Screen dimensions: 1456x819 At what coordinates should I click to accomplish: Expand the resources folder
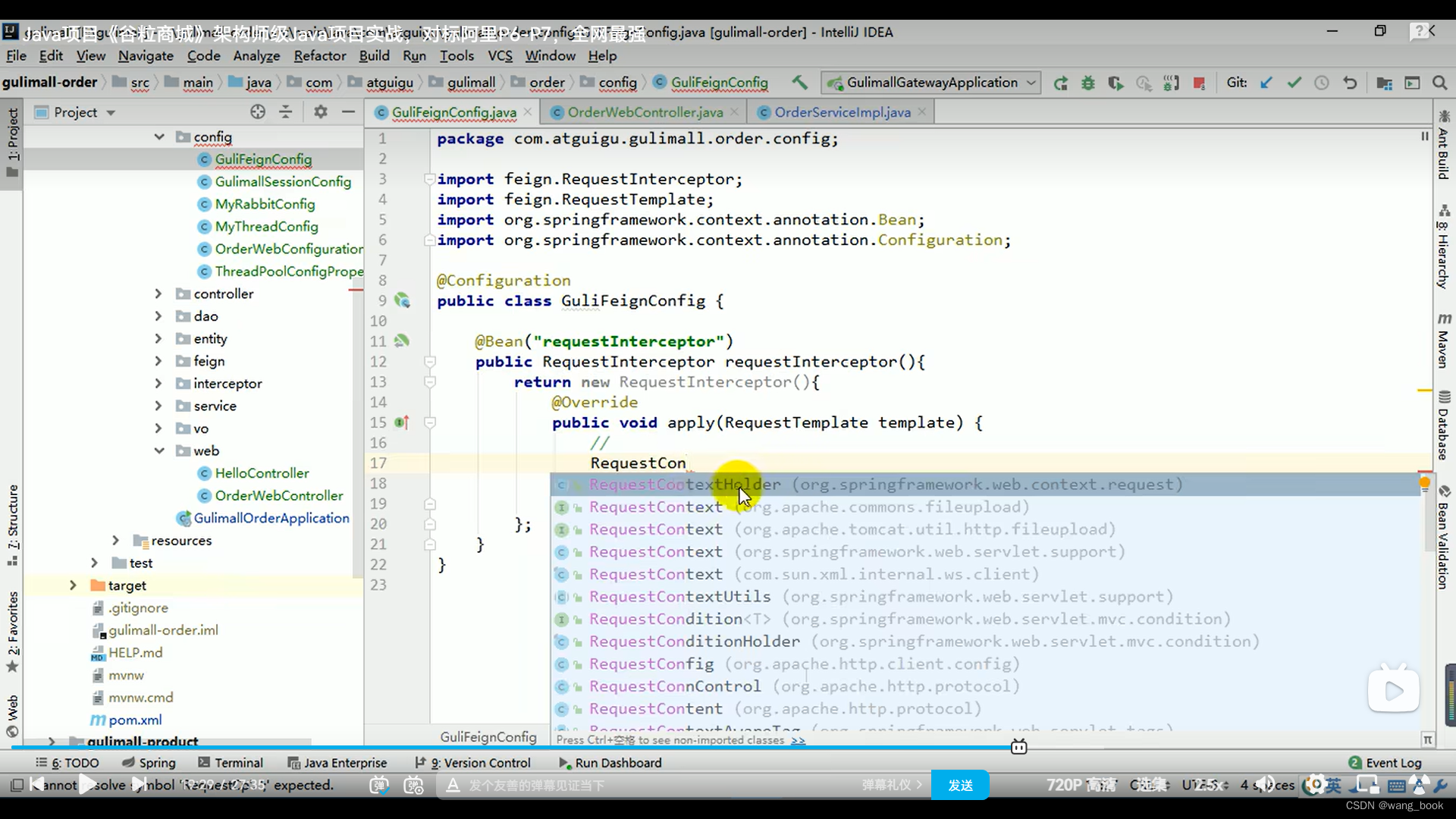pyautogui.click(x=116, y=540)
